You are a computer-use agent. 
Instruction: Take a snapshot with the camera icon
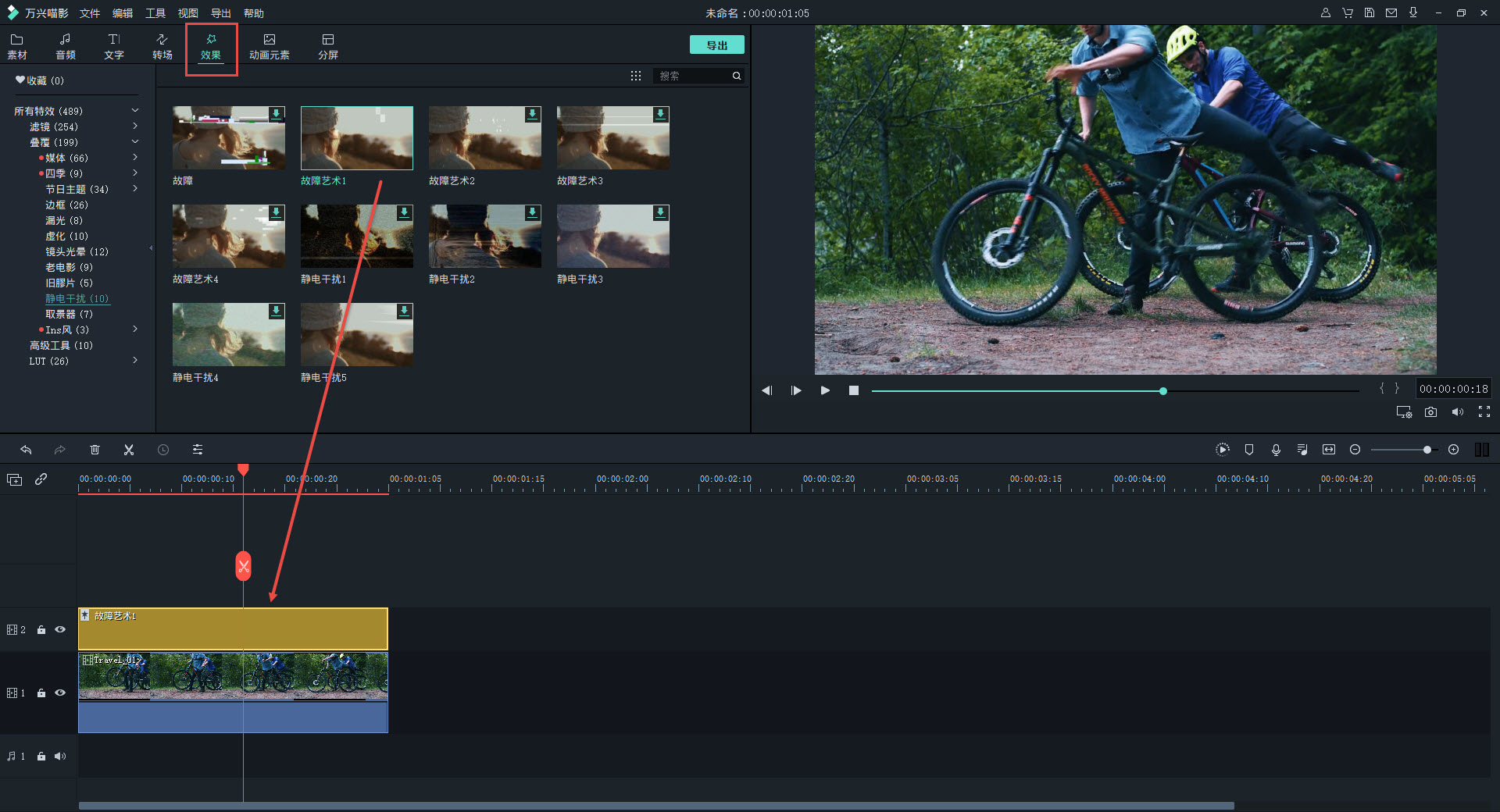1430,412
